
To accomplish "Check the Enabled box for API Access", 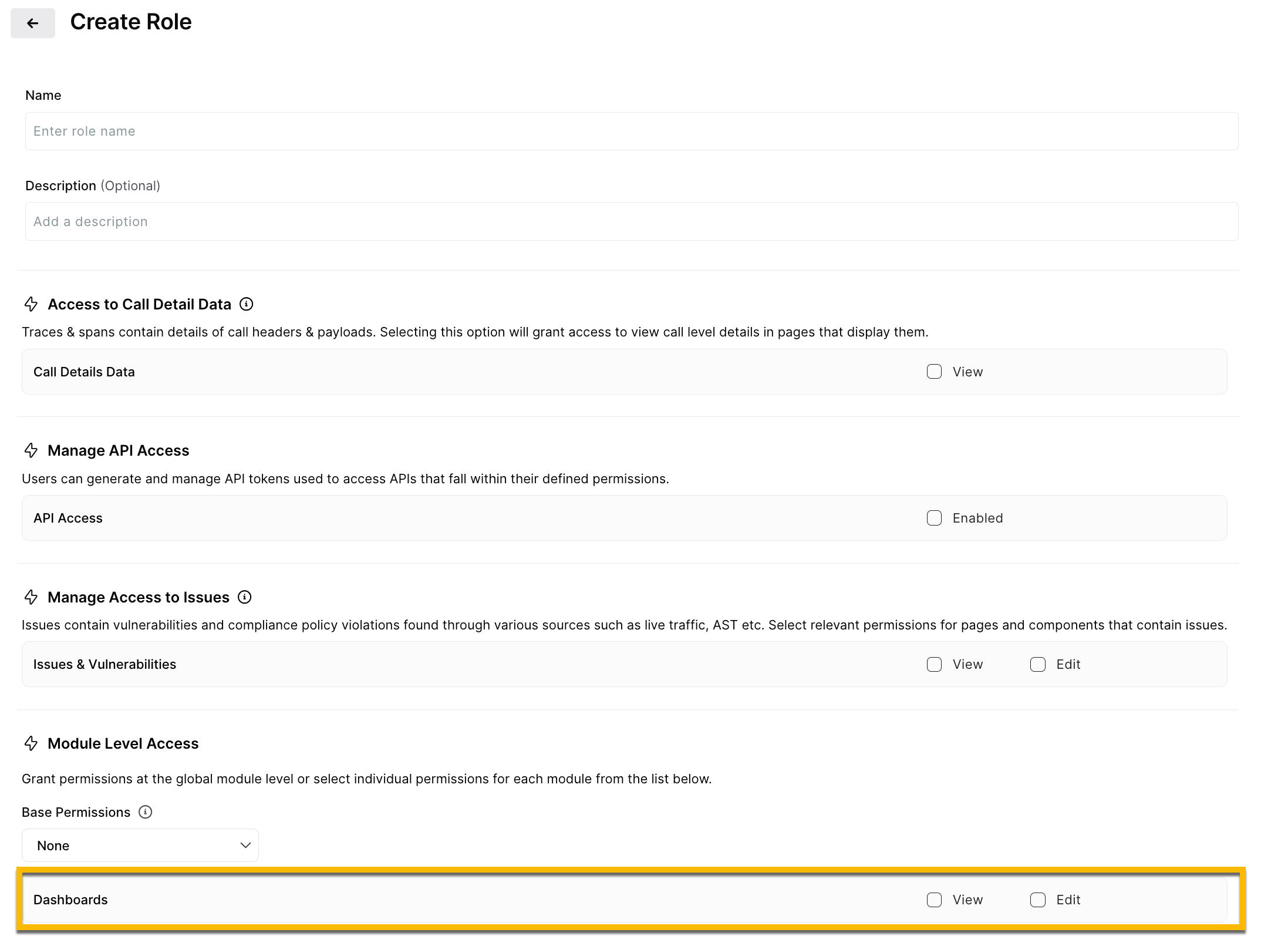I will tap(934, 518).
